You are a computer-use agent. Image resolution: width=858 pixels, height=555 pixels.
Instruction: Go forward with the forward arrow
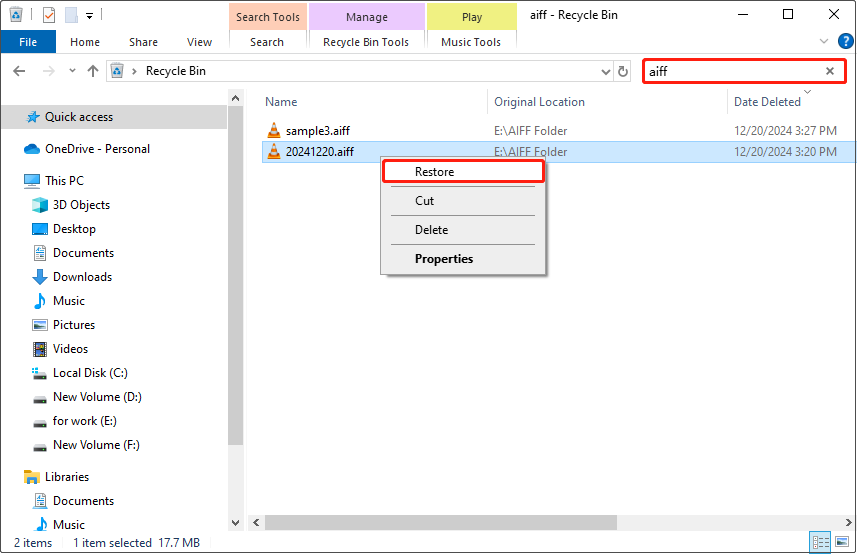pos(49,71)
